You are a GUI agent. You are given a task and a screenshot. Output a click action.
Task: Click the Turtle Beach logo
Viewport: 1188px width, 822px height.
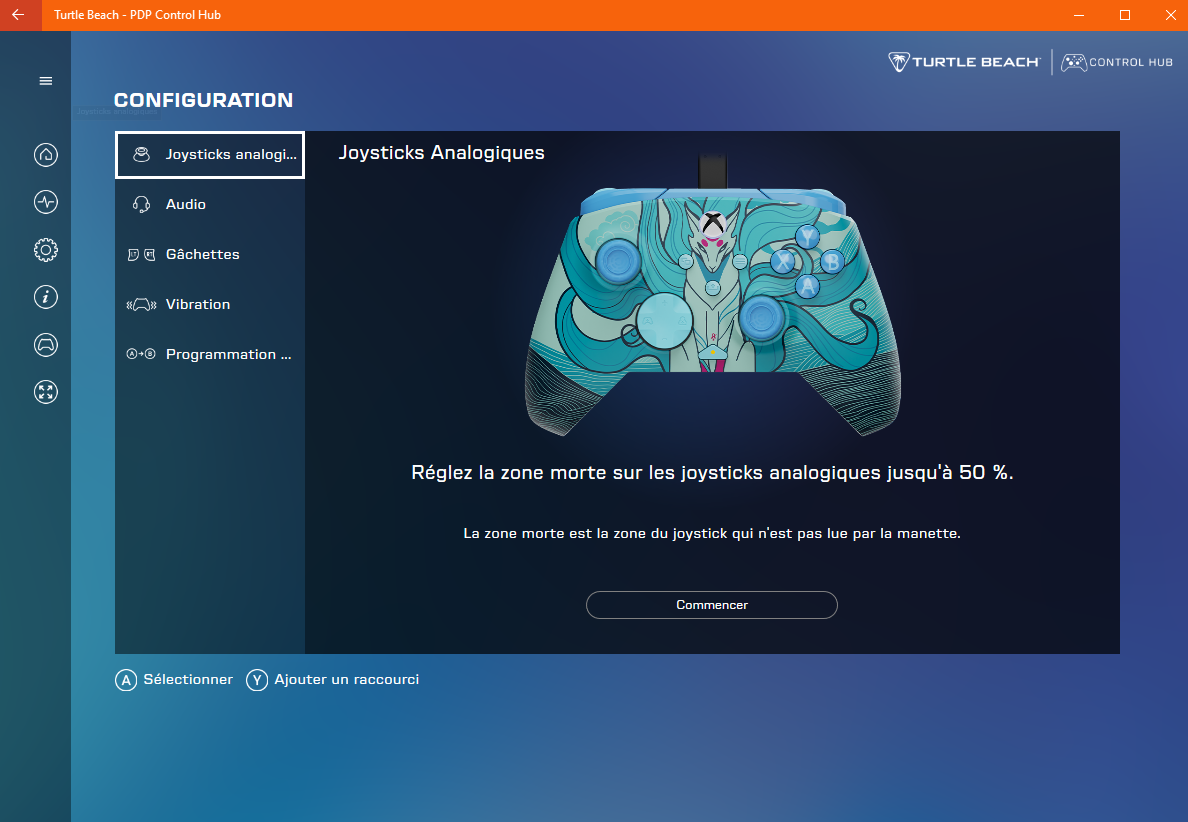click(x=963, y=61)
